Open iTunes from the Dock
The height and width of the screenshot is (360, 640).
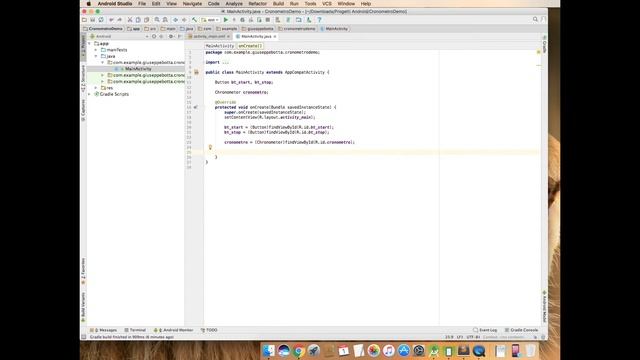coord(389,351)
